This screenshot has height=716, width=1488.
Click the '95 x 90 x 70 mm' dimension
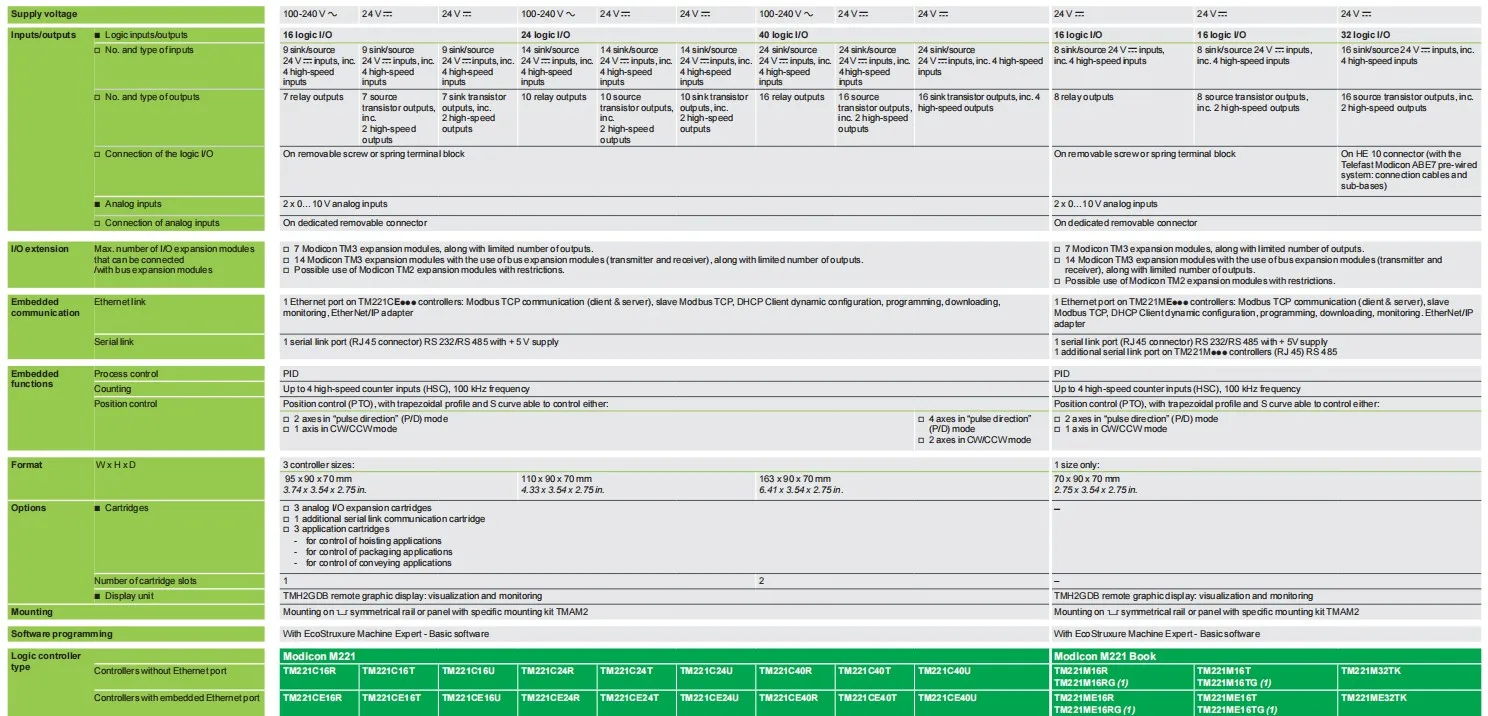[x=319, y=480]
